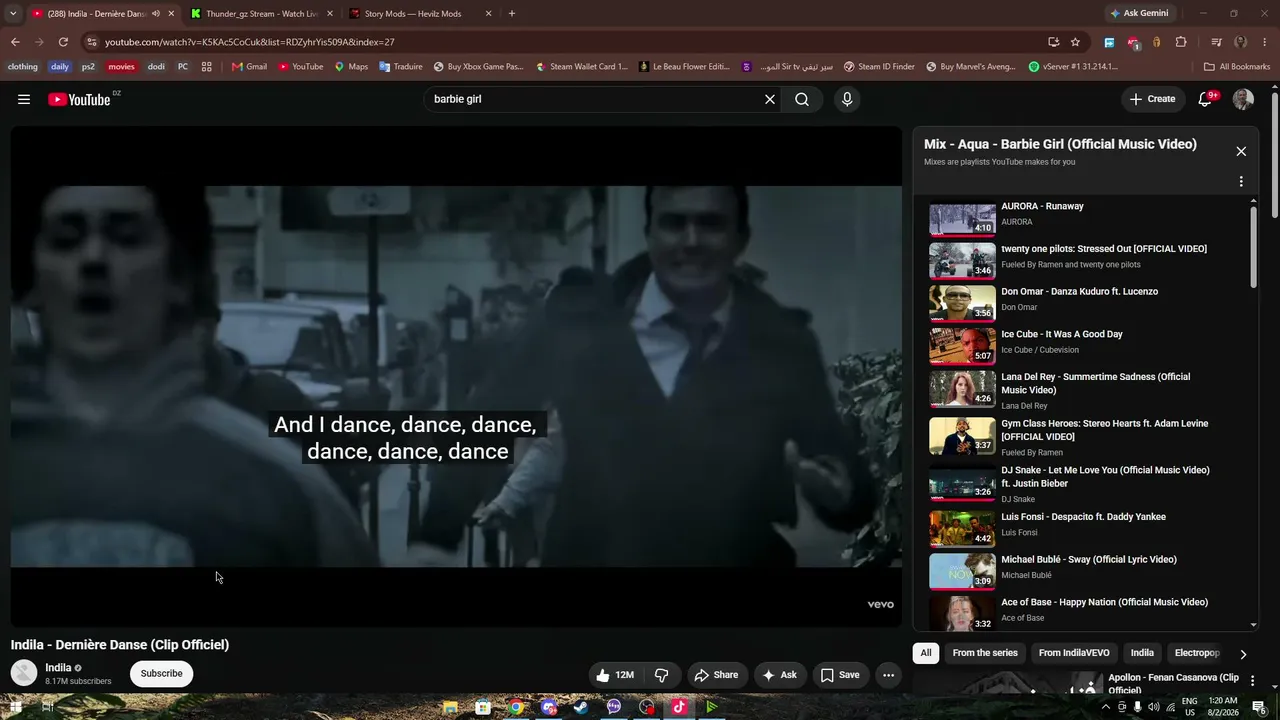
Task: Open more actions below the video
Action: 888,675
